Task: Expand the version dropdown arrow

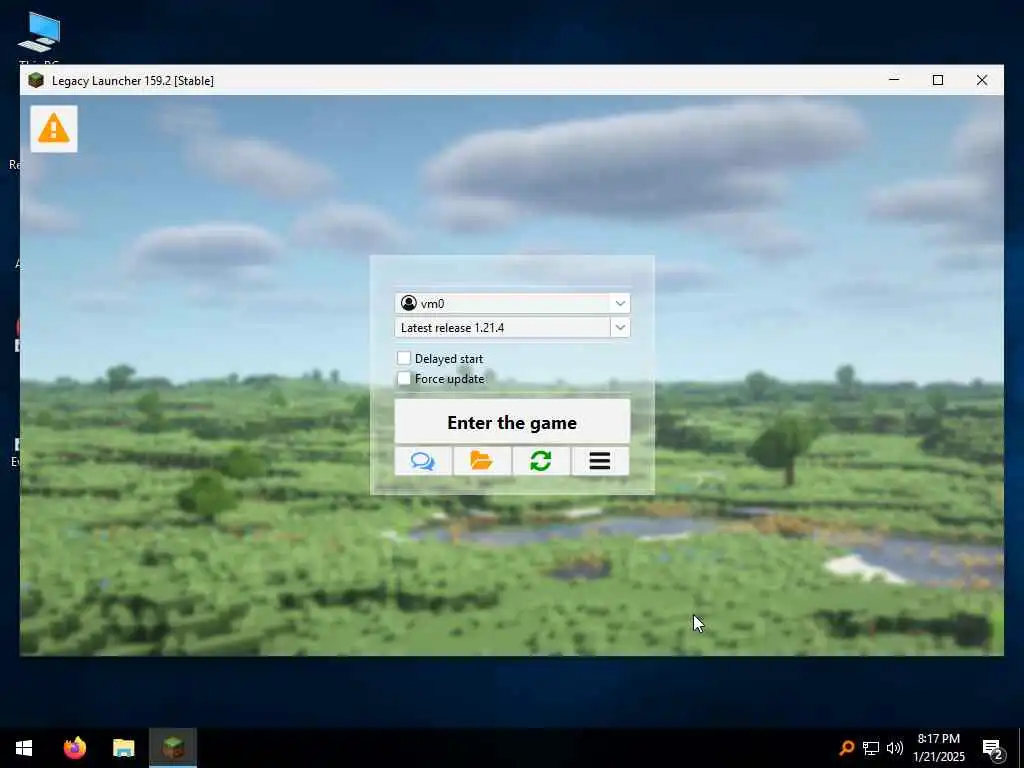Action: 620,327
